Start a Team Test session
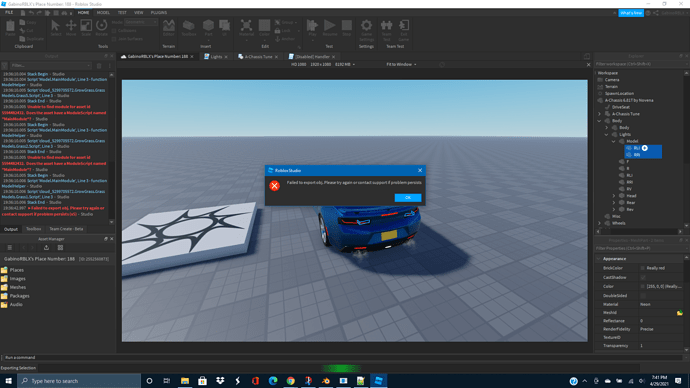Screen dimensions: 690x388 tap(386, 30)
